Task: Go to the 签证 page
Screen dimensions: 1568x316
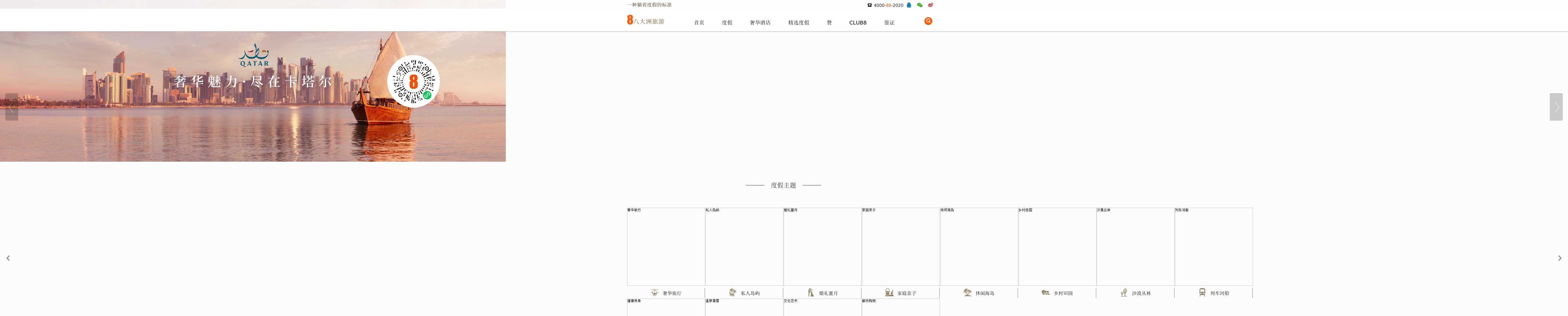Action: coord(889,23)
